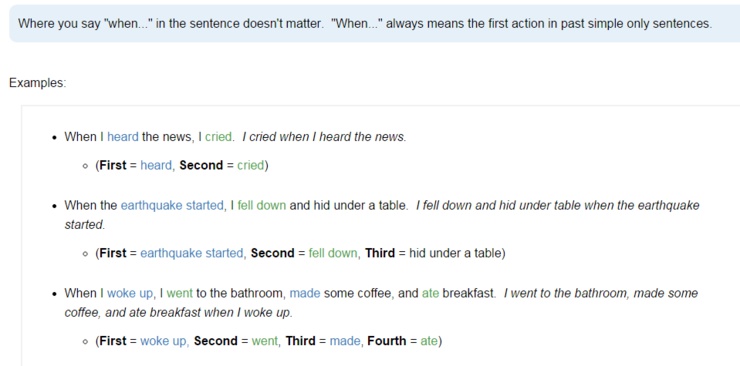Click bold "First" label in heard/cried sub-bullet

[x=113, y=166]
